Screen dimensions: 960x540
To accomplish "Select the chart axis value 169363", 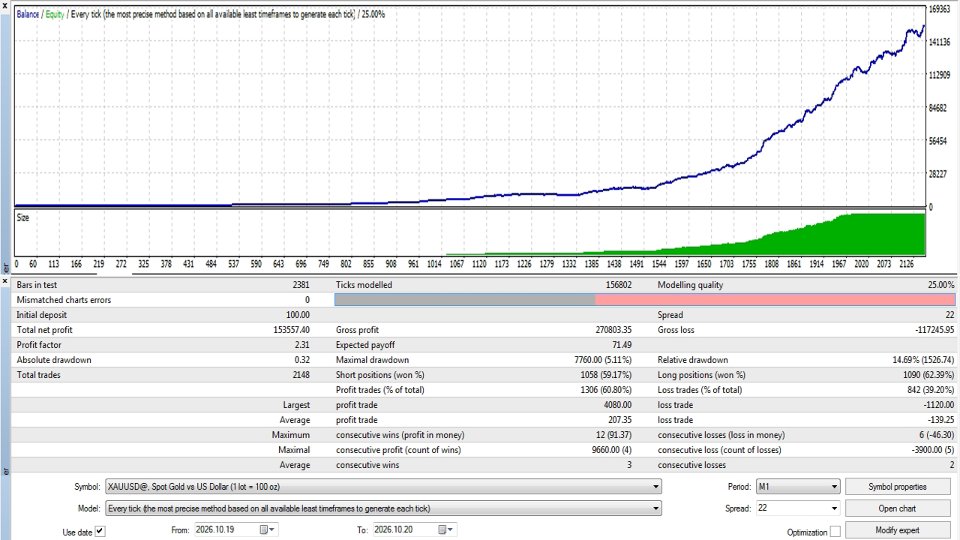I will tap(940, 9).
